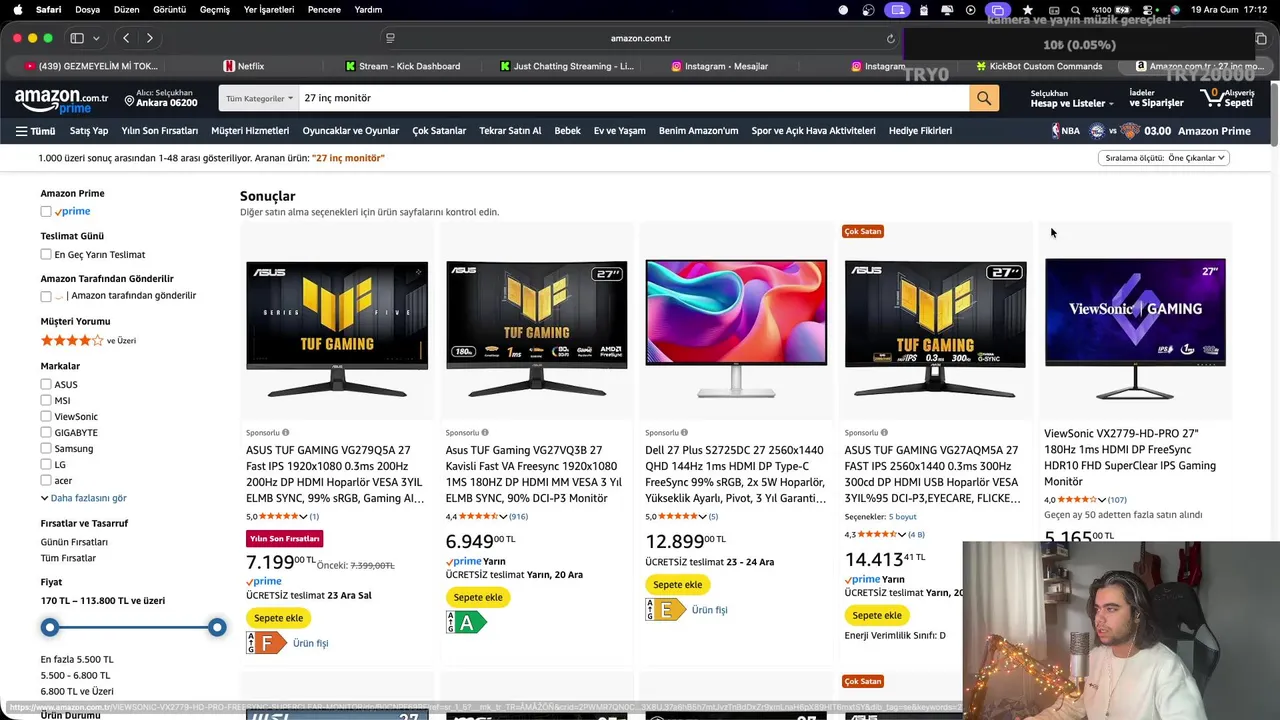Click the Amazon Prime logo home link

click(61, 100)
